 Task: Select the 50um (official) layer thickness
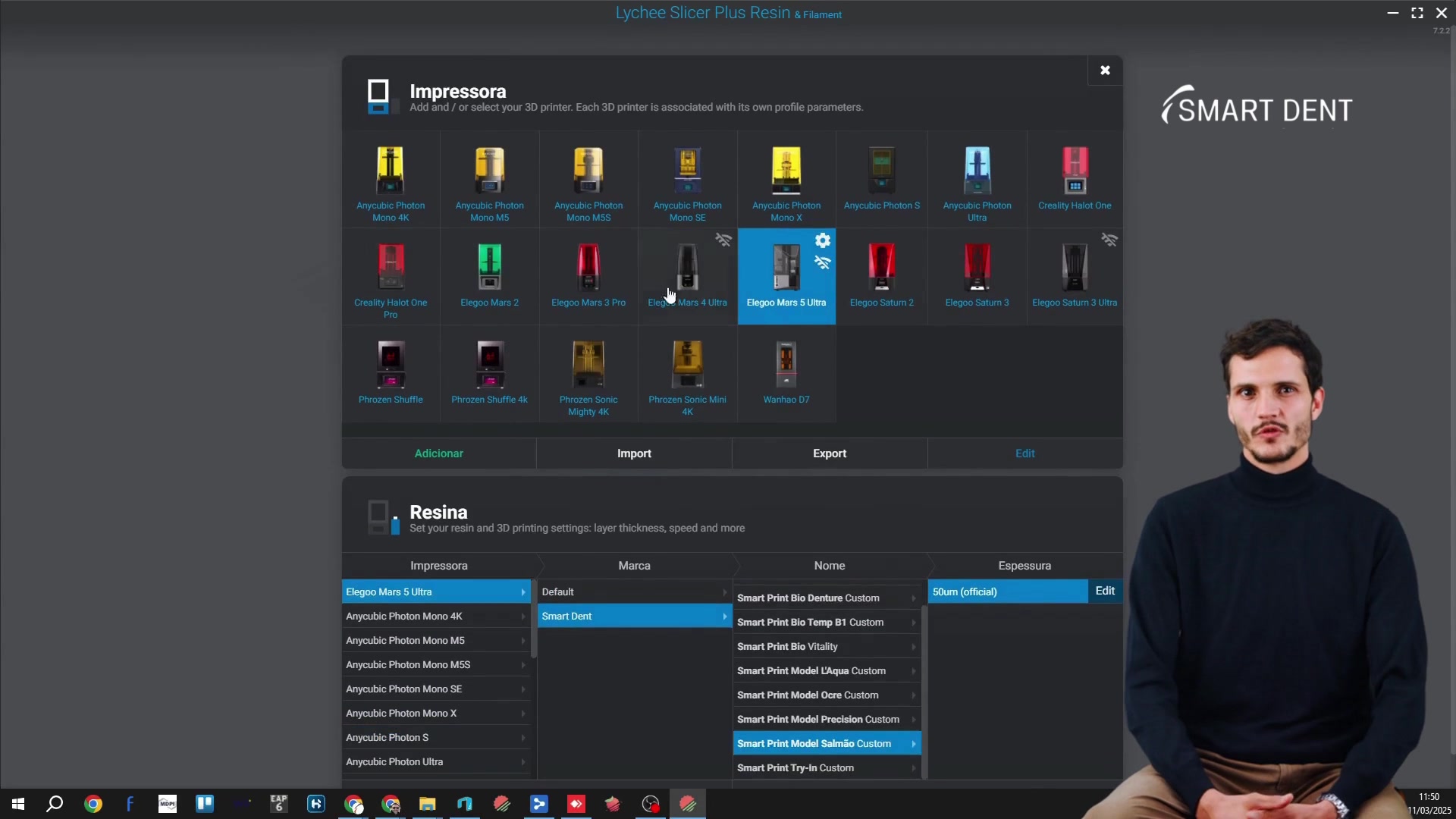tap(1008, 592)
